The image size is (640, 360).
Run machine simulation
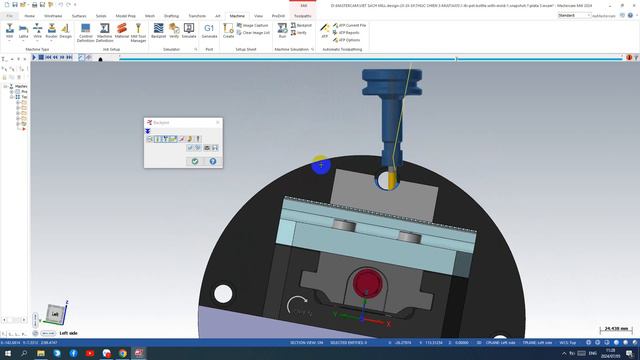(x=282, y=31)
